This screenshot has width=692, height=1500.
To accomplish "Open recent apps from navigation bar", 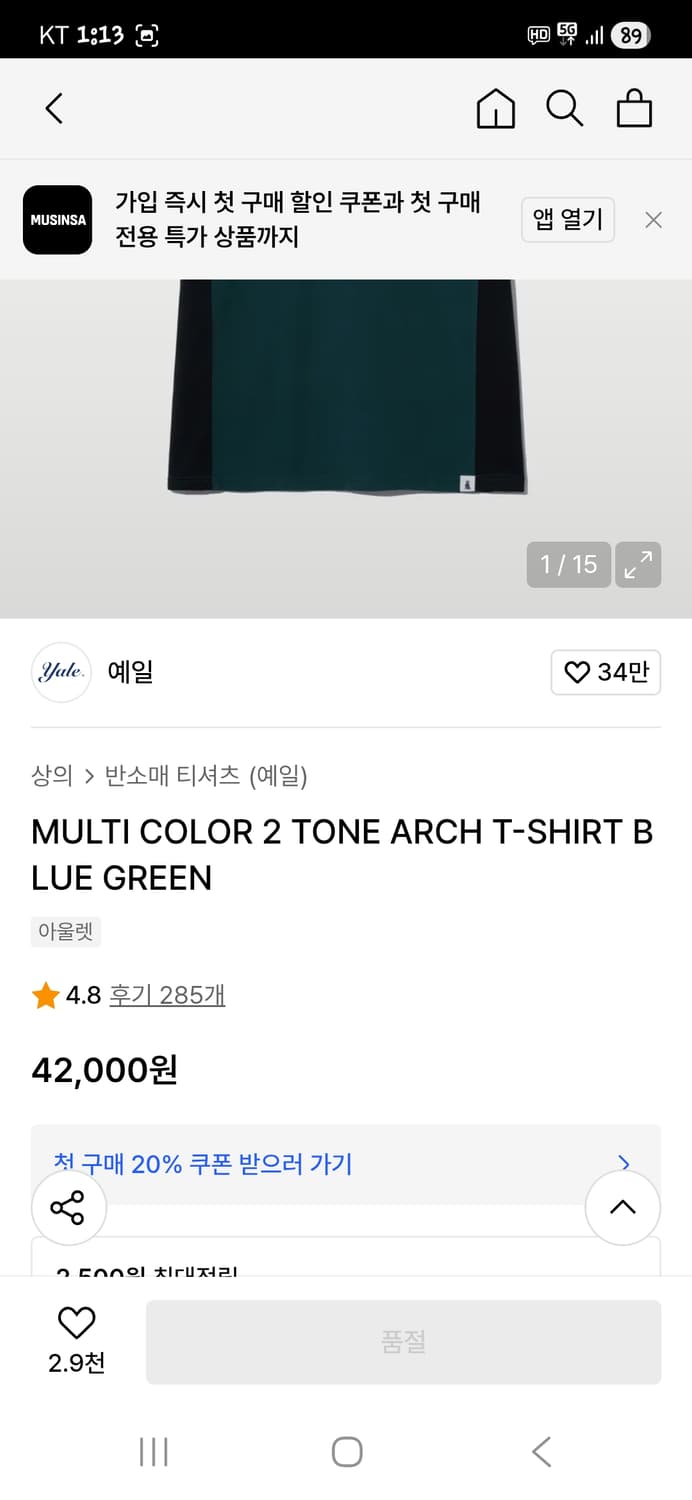I will pyautogui.click(x=152, y=1452).
